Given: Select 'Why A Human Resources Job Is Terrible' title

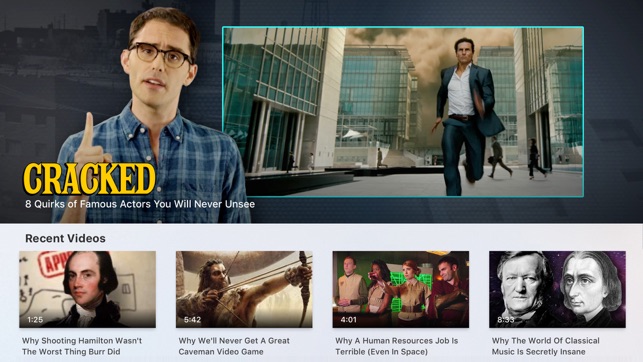Looking at the screenshot, I should click(x=397, y=346).
